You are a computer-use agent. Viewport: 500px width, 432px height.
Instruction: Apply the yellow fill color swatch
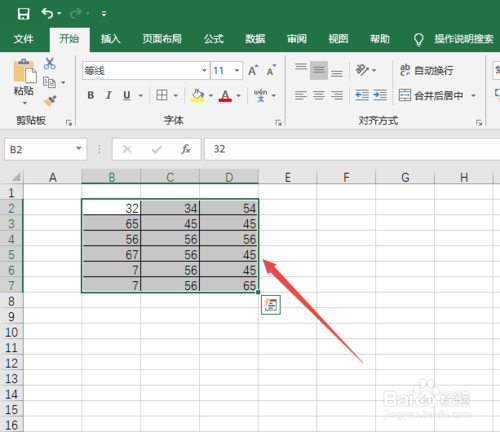197,95
